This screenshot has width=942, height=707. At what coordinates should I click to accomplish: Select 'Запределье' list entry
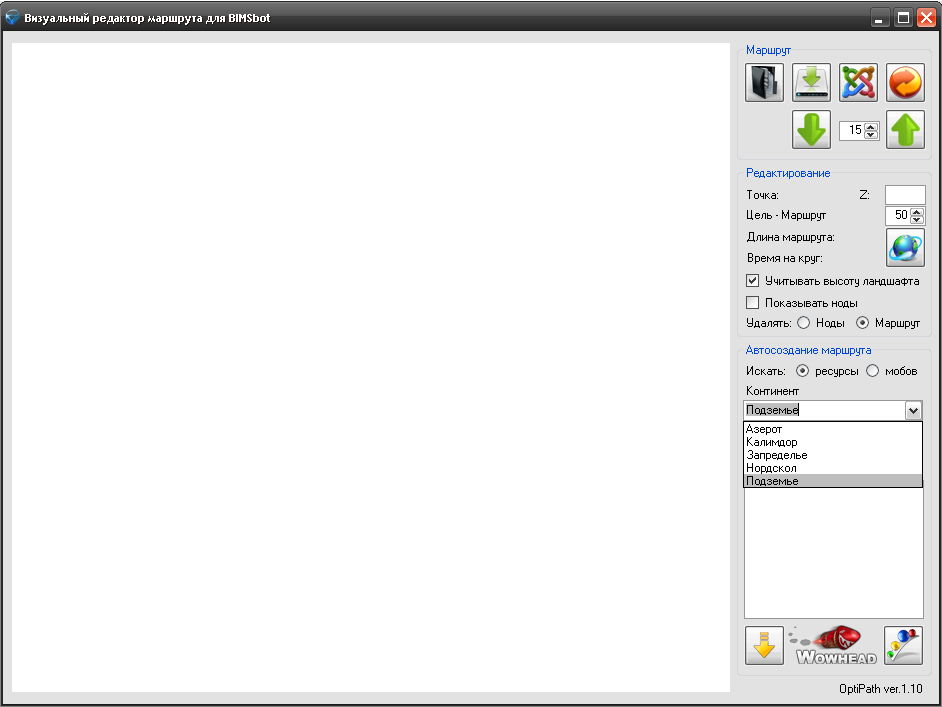coord(776,455)
